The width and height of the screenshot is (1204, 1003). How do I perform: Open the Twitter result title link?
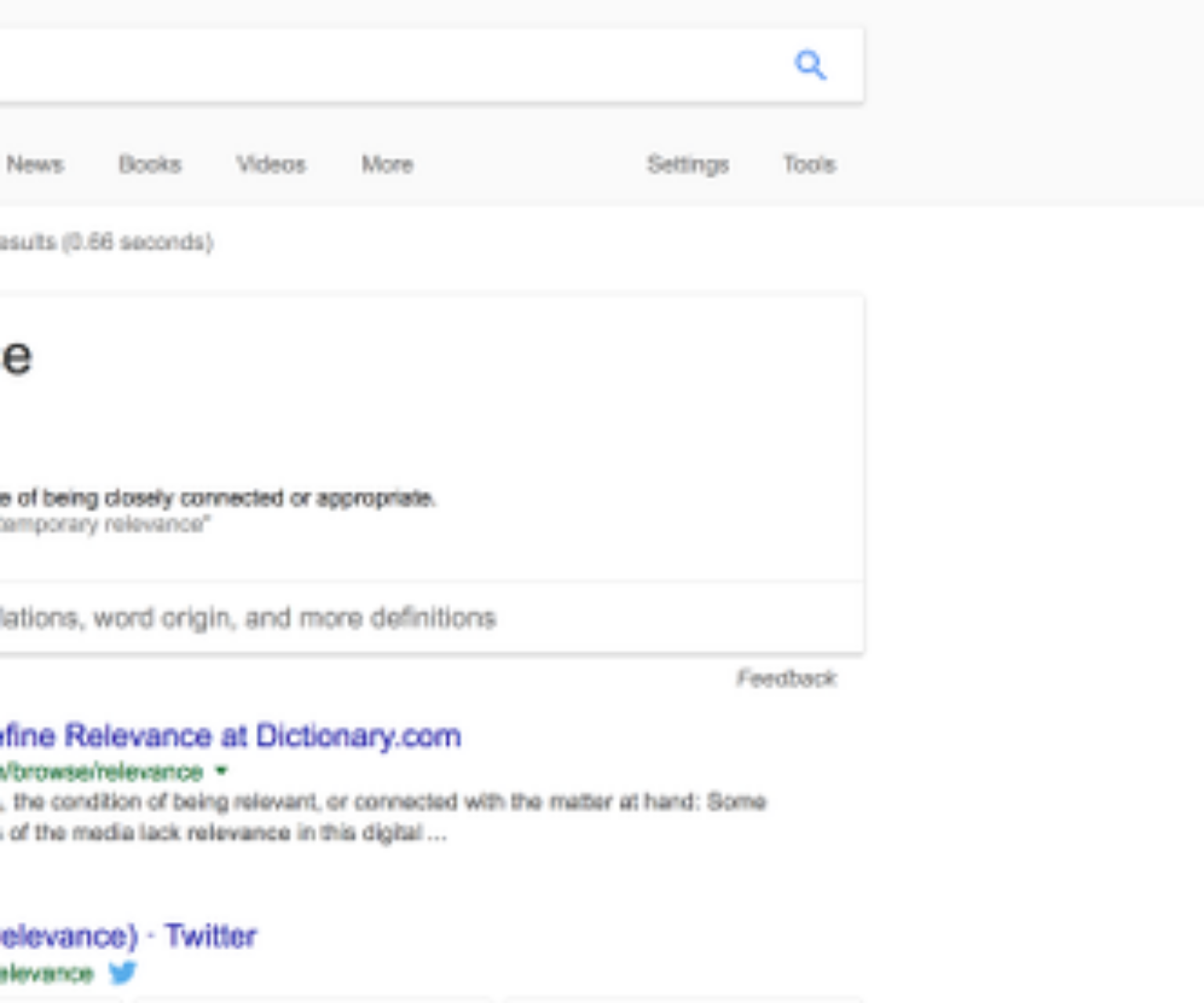[128, 936]
